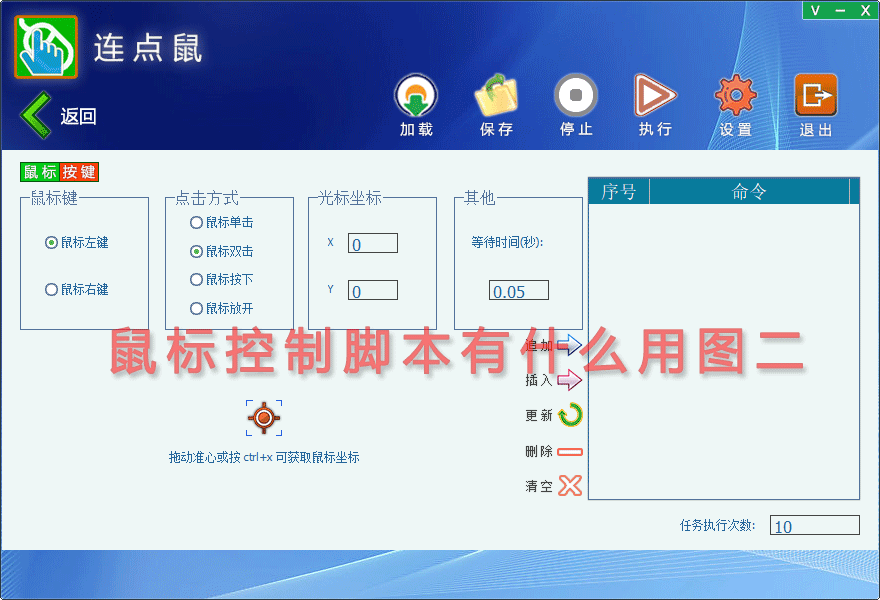Click the 清空 text label
This screenshot has height=600, width=880.
539,486
